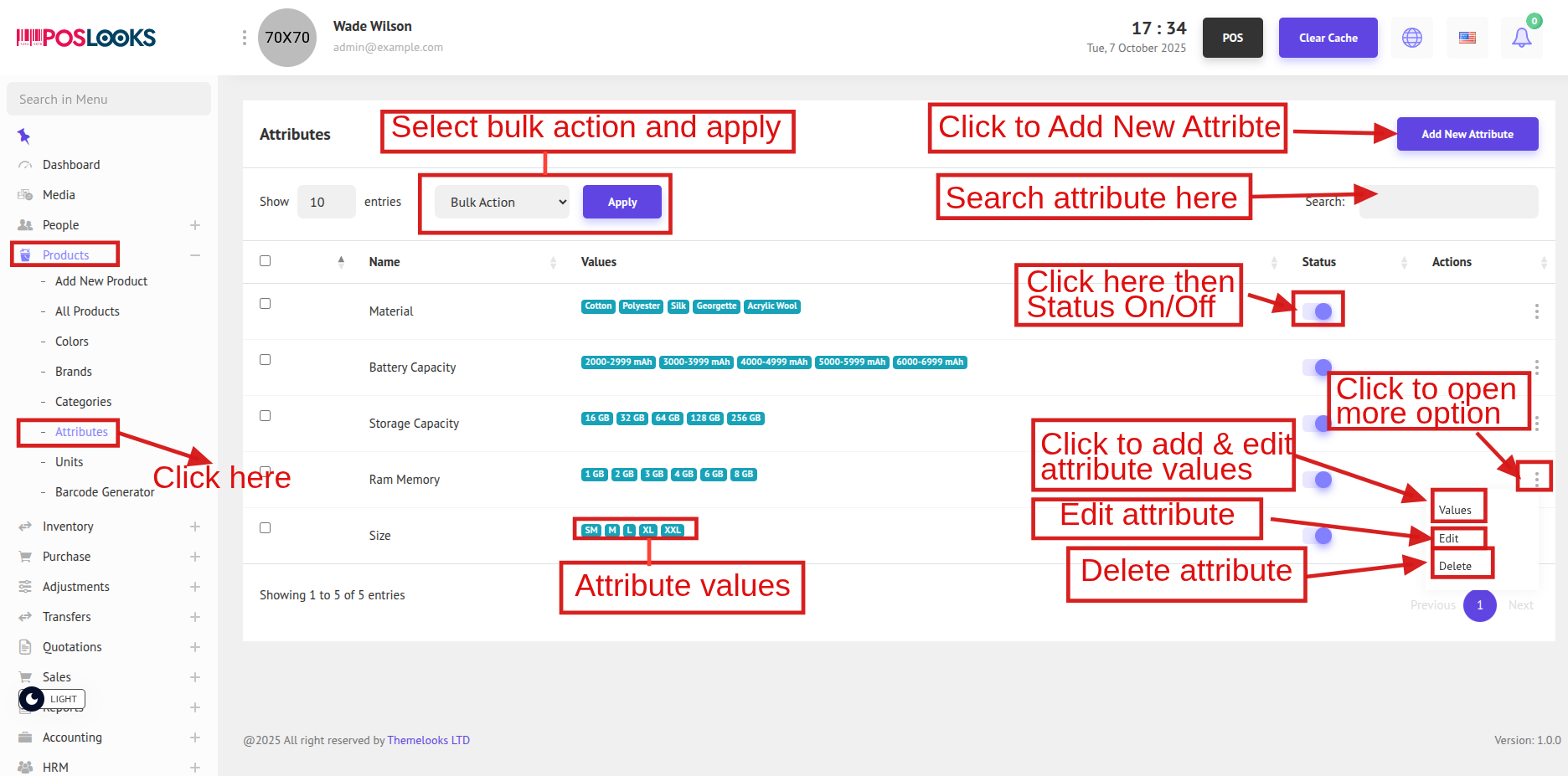Screen dimensions: 1568x776
Task: Open the Themelooks LTD footer link
Action: click(x=428, y=740)
